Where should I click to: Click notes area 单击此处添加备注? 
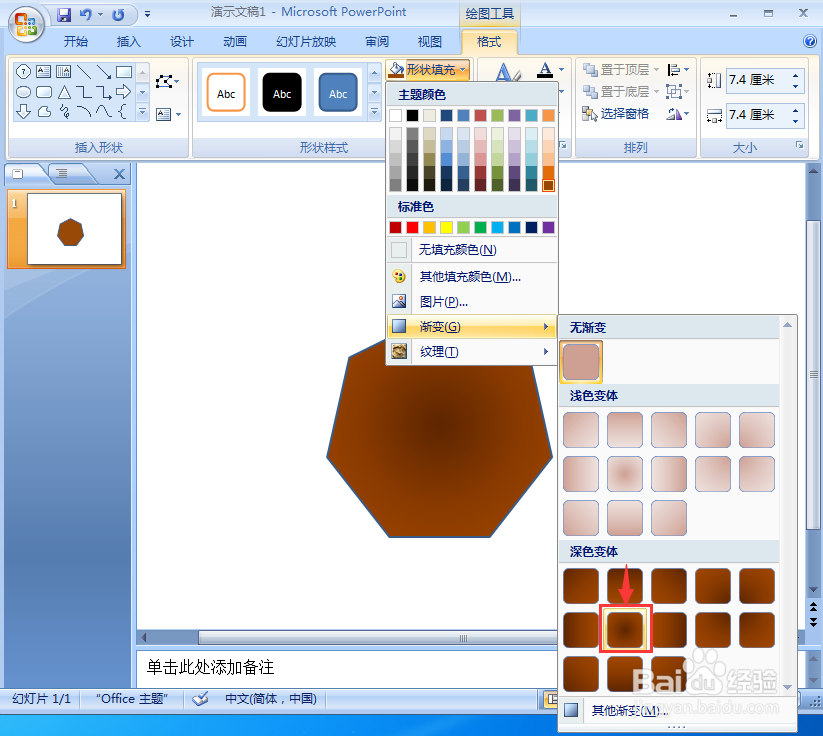[210, 667]
